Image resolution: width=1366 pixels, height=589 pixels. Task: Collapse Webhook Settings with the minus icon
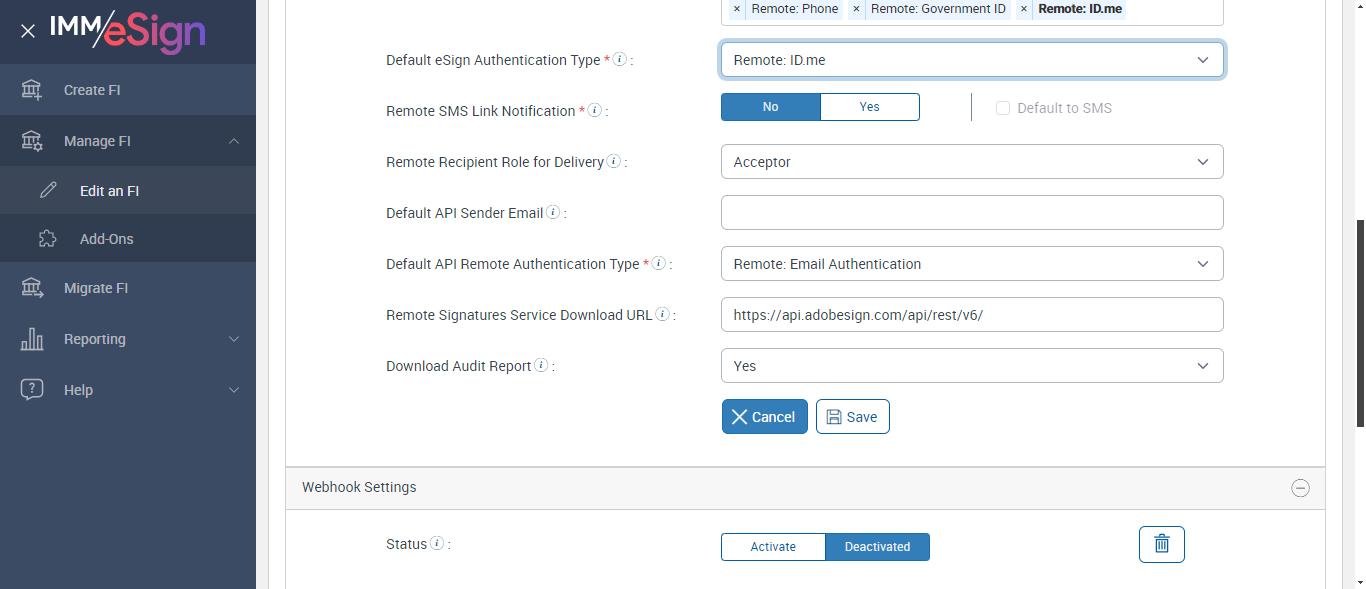[1300, 488]
